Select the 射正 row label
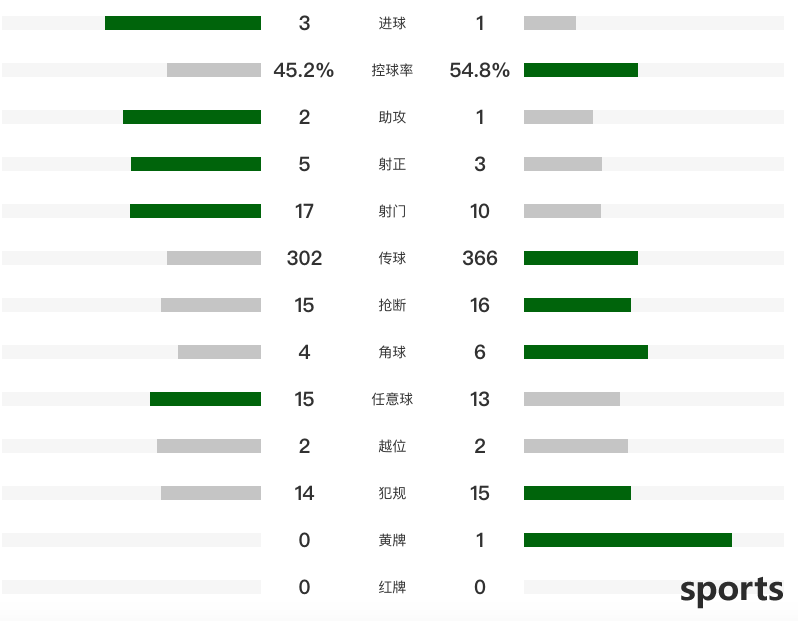This screenshot has height=621, width=798. tap(392, 164)
